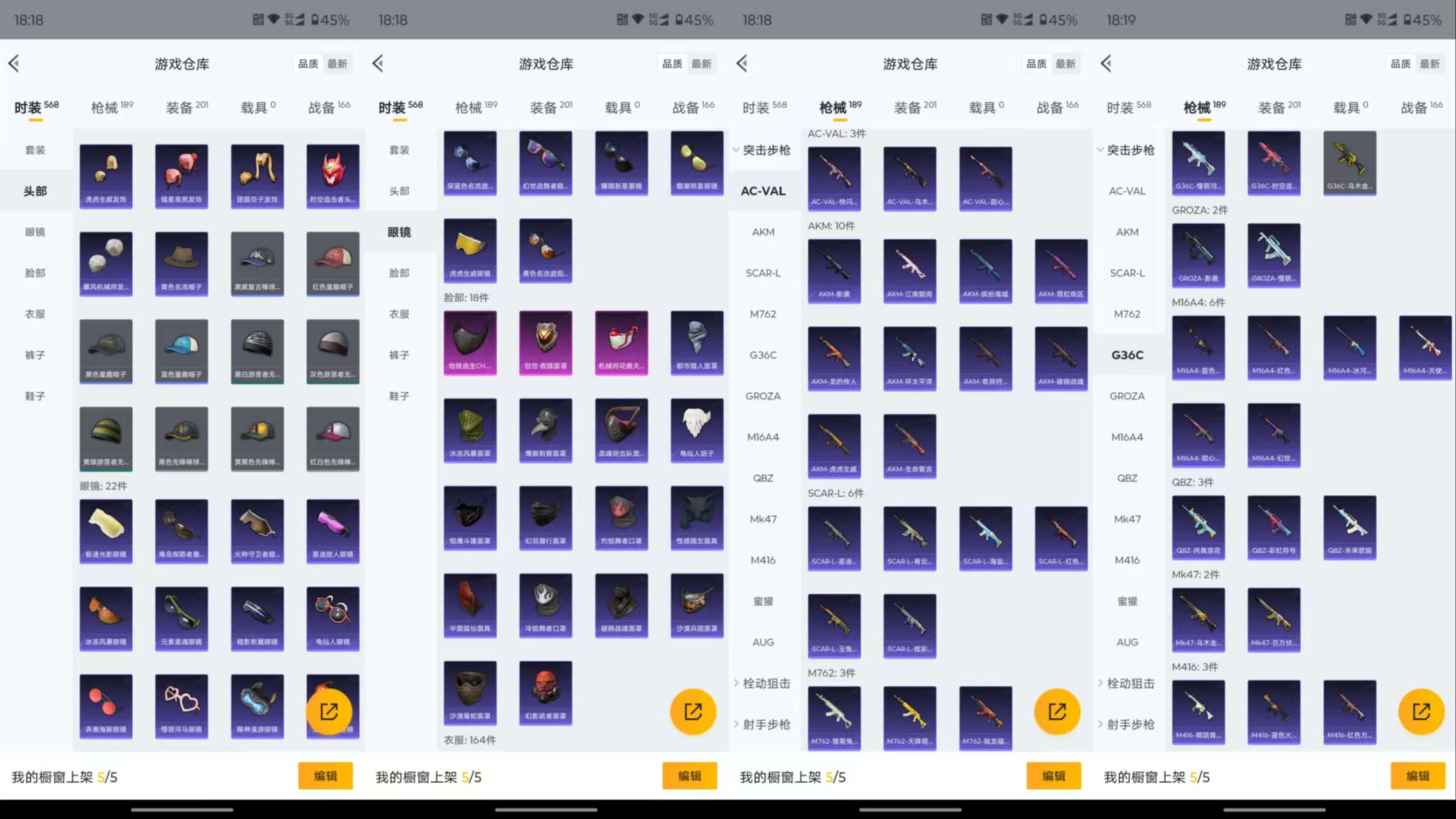Screen dimensions: 1456x819
Task: Open the SCAR-L-海盐 skin icon
Action: [986, 538]
